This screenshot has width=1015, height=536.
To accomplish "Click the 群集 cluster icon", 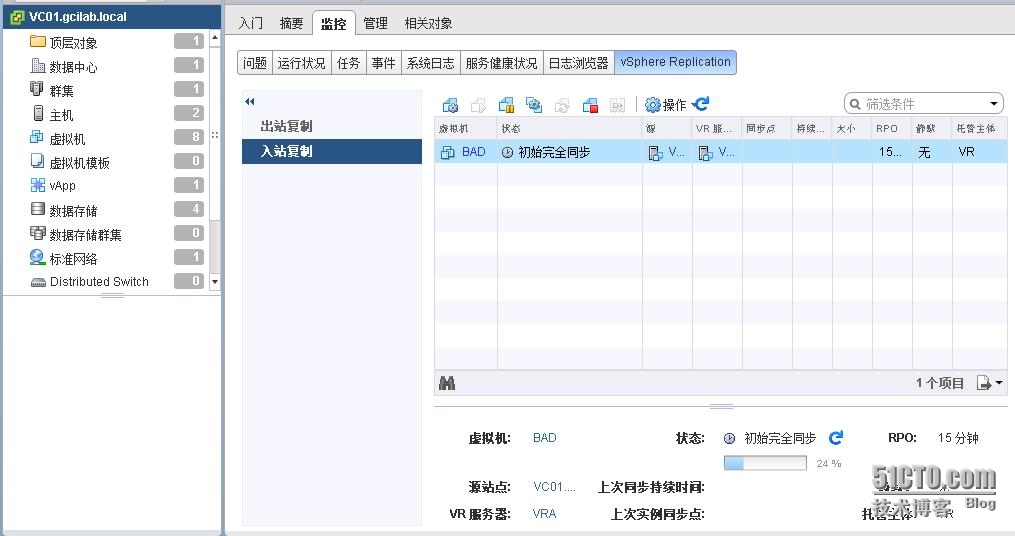I will pyautogui.click(x=37, y=89).
